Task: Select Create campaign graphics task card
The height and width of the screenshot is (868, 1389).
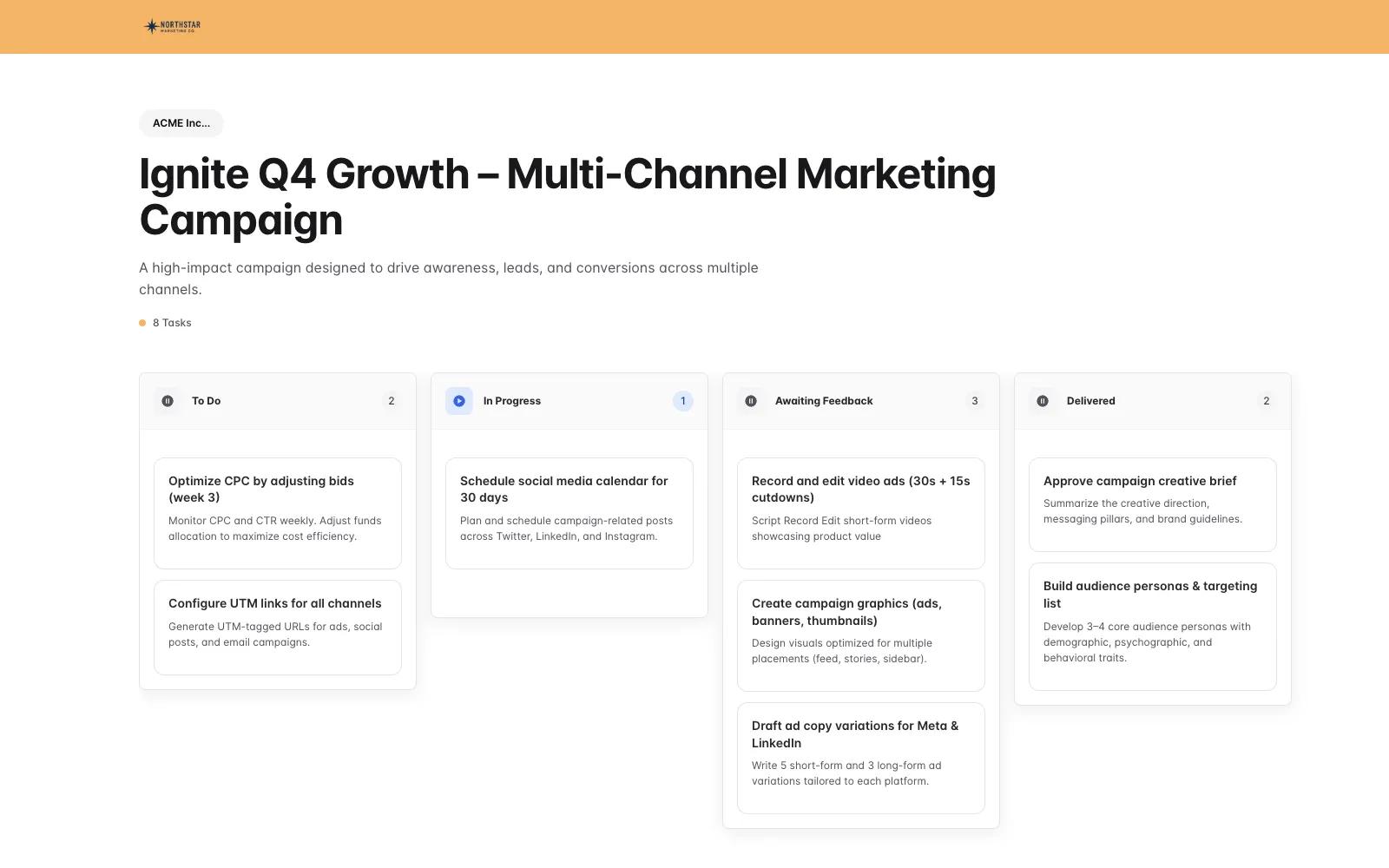Action: coord(861,635)
